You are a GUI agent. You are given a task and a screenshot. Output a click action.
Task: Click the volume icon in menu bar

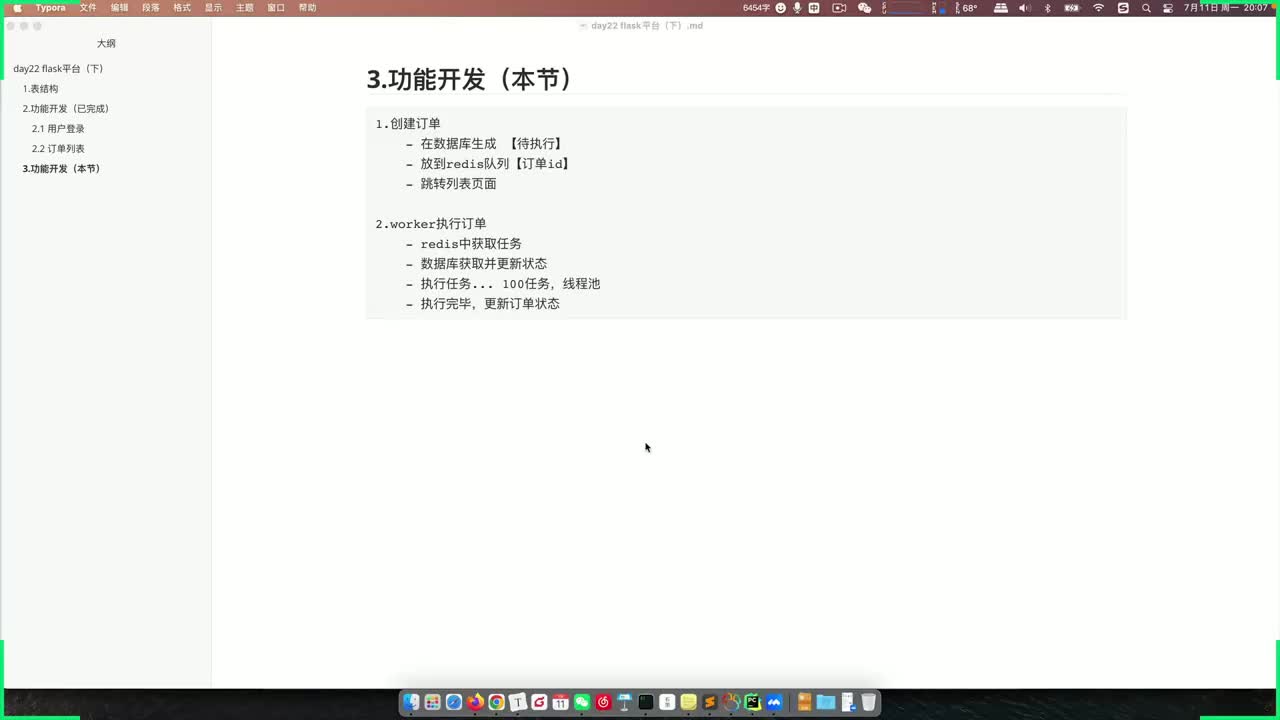[1025, 7]
